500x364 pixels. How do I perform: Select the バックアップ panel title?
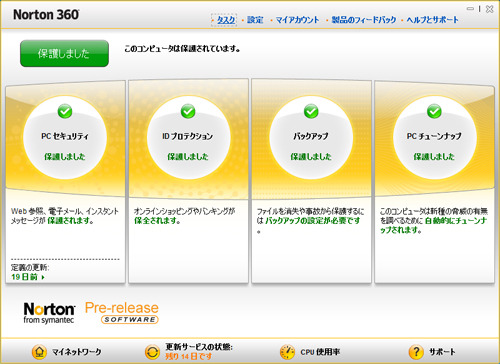[311, 136]
